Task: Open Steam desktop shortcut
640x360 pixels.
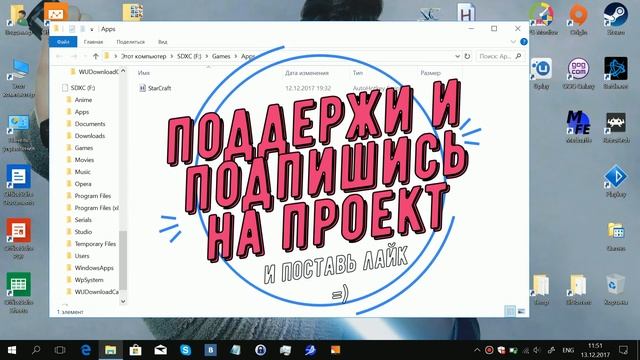Action: point(616,19)
